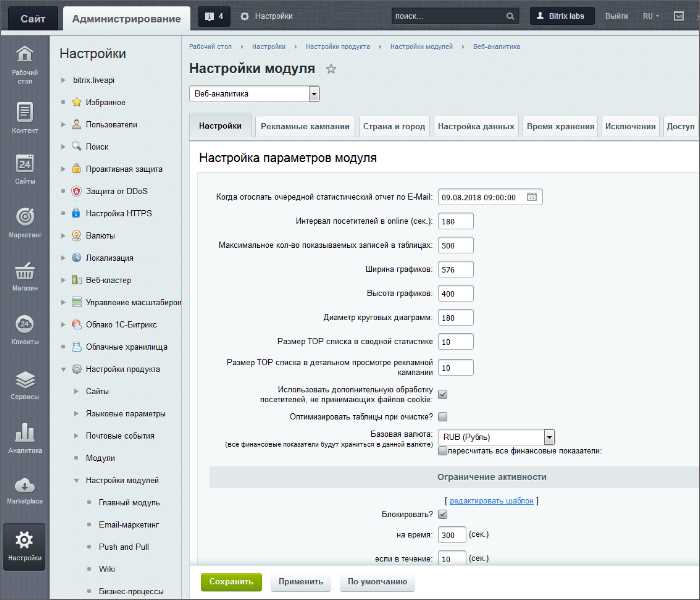Open the Рабочий стол sidebar section
Screen dimensions: 700x600
pos(25,65)
